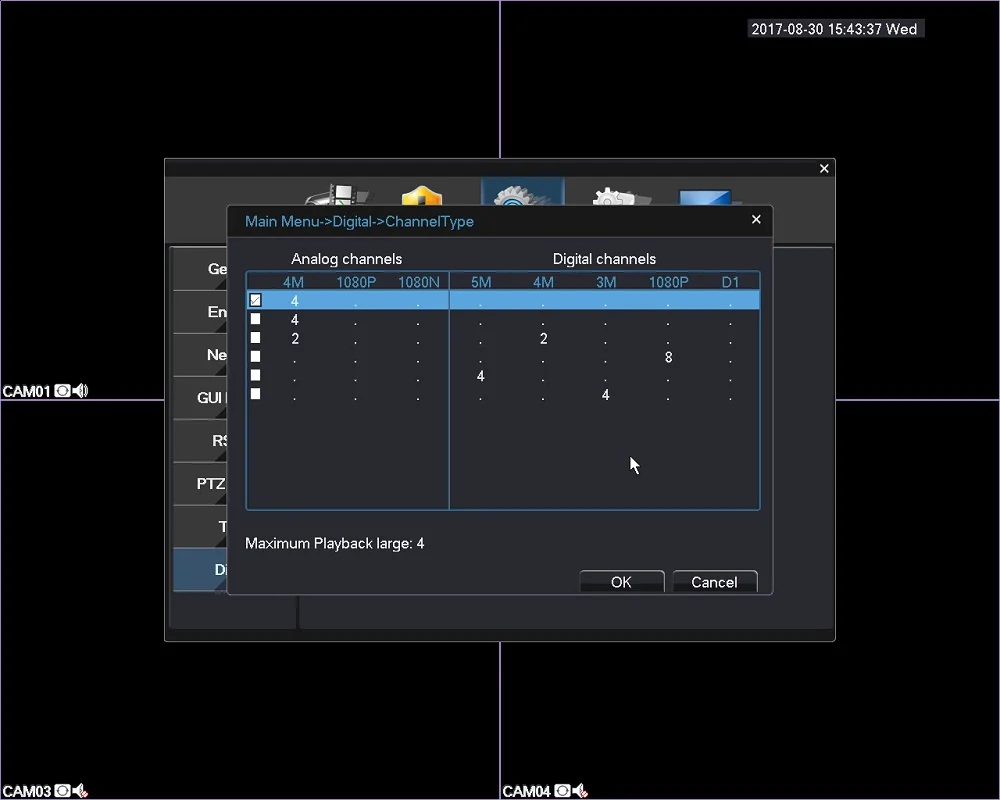This screenshot has height=800, width=1000.
Task: Open the Record film-camera icon in main menu
Action: pos(337,195)
